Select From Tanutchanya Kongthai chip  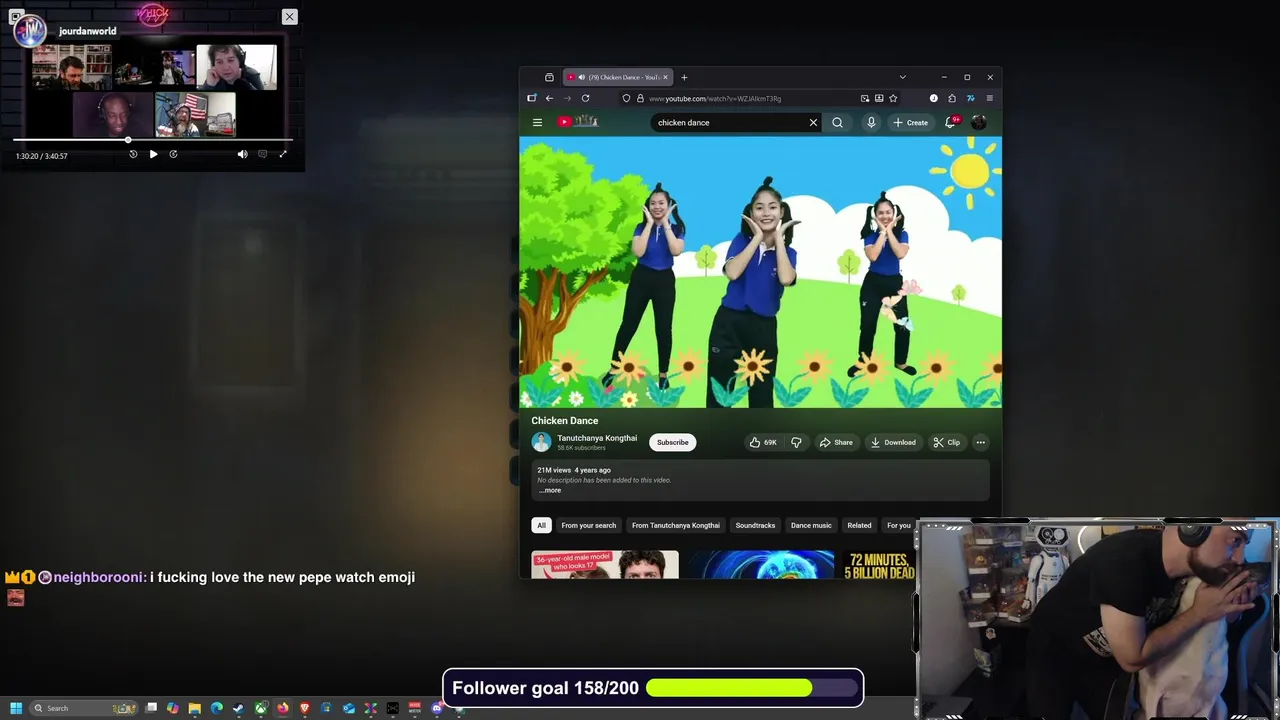676,525
